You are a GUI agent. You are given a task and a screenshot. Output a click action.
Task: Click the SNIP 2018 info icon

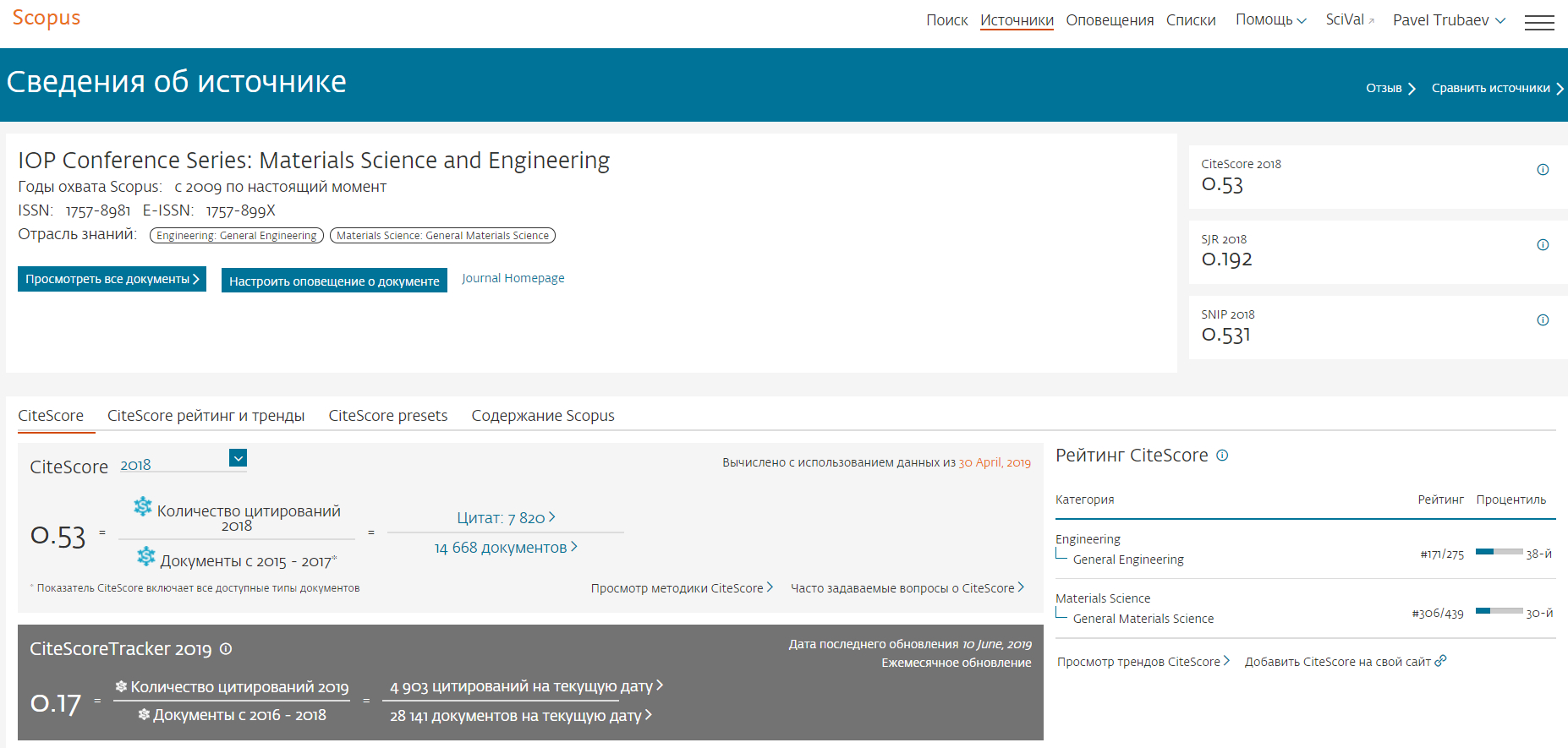(1542, 320)
